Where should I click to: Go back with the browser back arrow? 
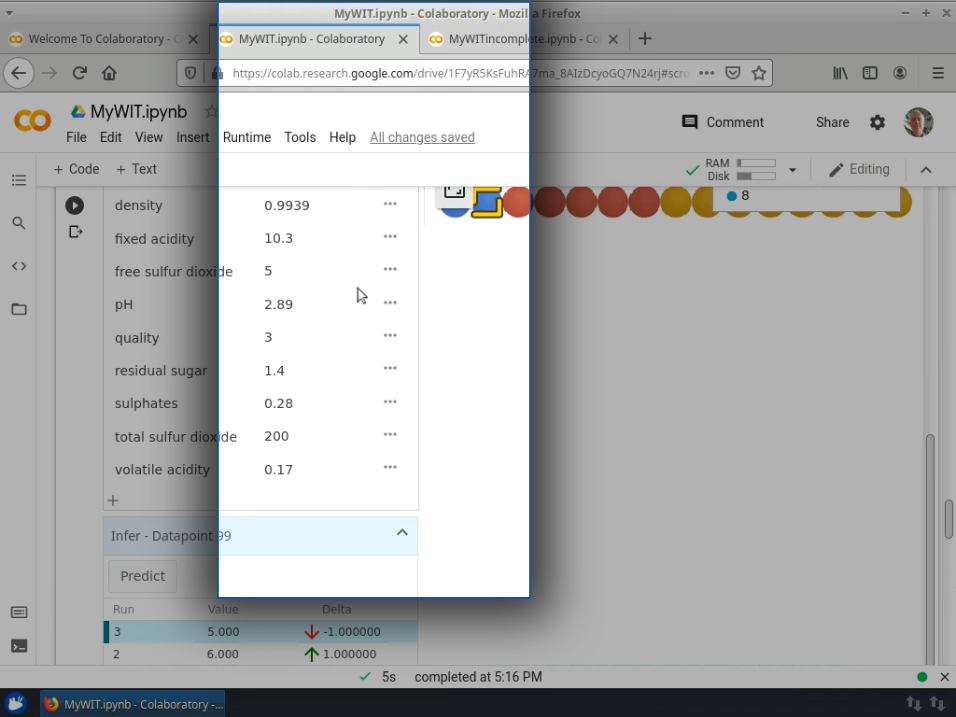coord(19,73)
